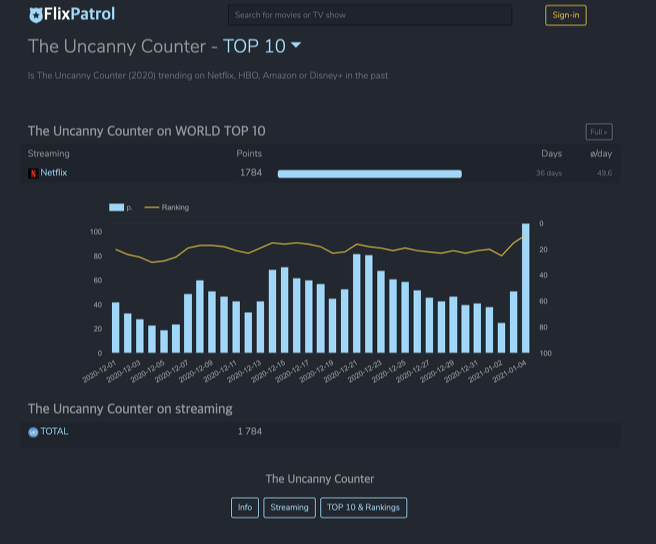Select the tallest bar for 2021-01-04

tap(525, 288)
